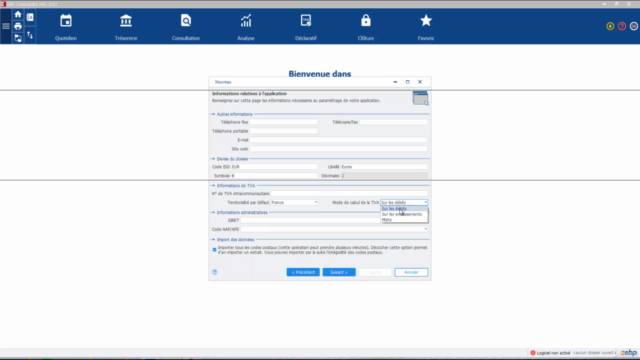Click the dialog help question-mark icon
The image size is (640, 360).
coord(215,272)
